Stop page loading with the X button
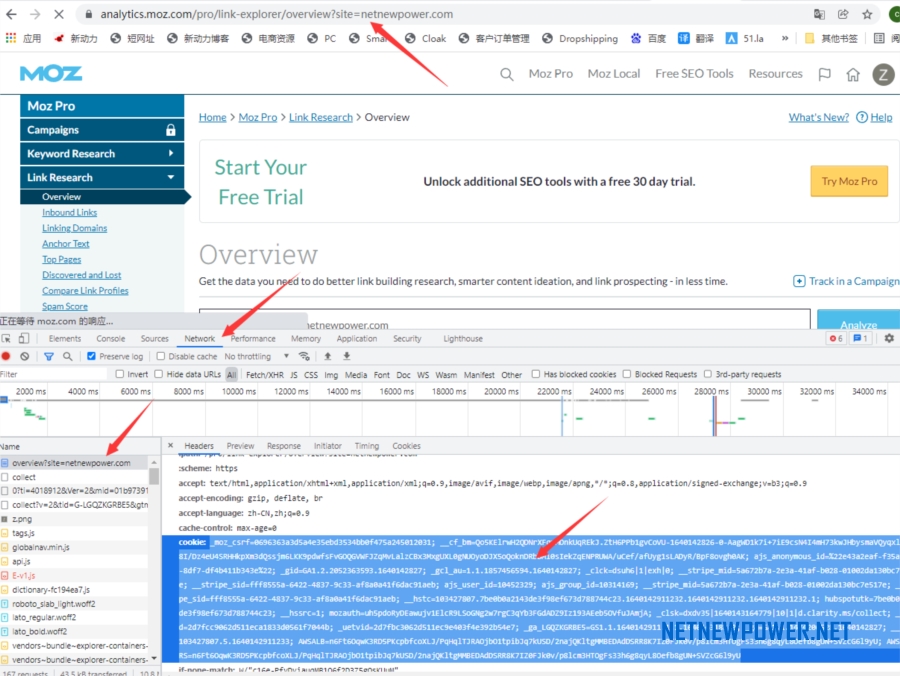 (59, 14)
